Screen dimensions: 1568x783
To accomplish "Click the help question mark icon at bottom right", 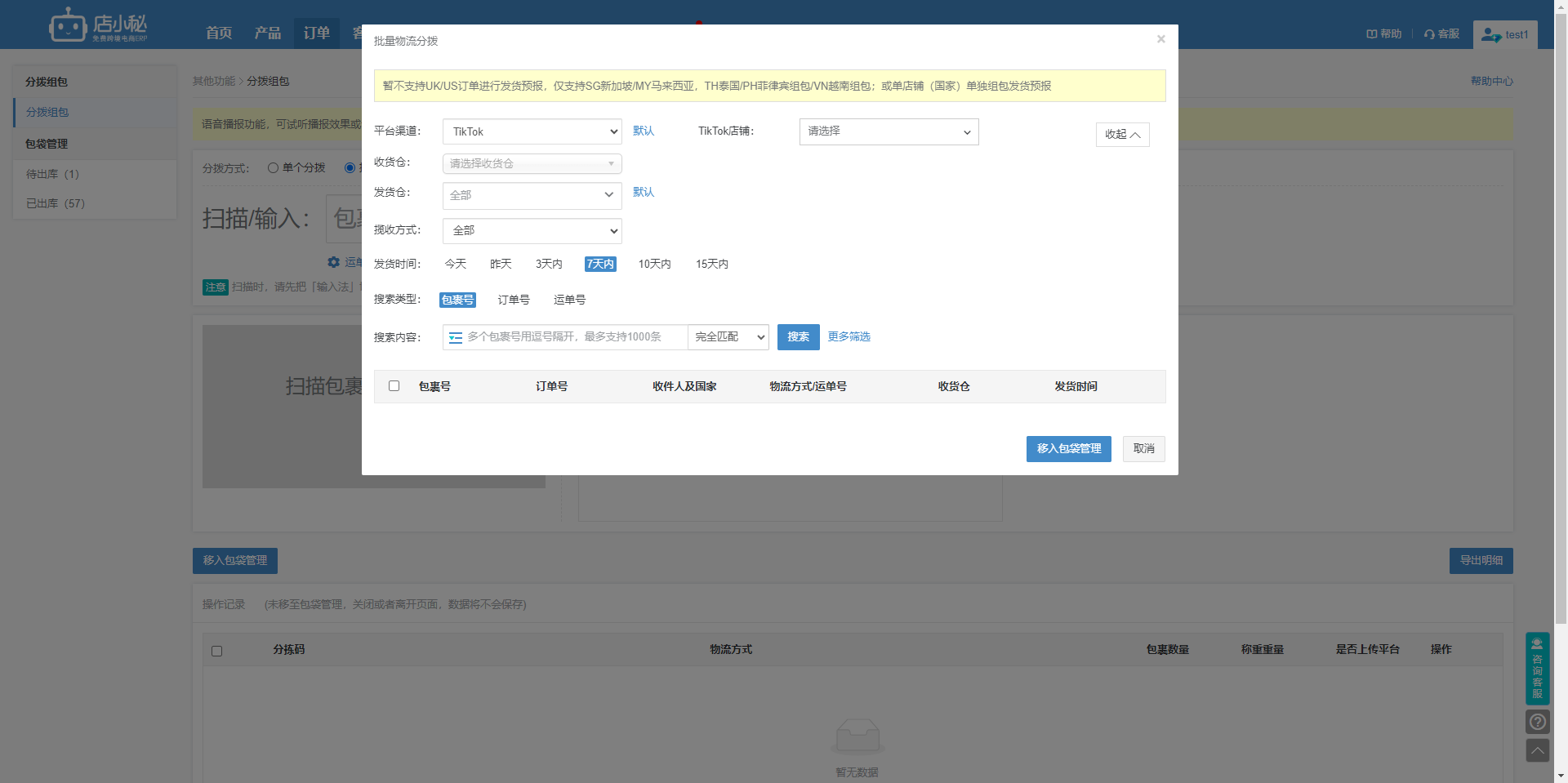I will [x=1537, y=722].
